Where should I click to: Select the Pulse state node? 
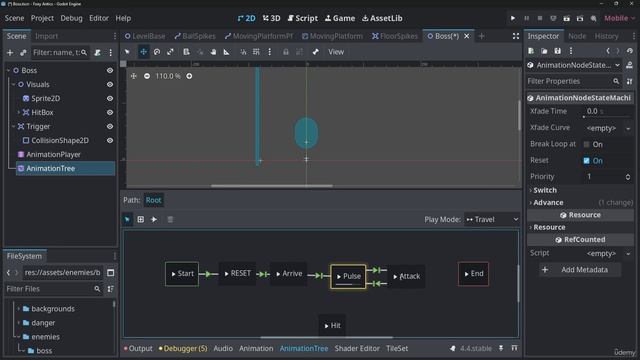click(348, 276)
